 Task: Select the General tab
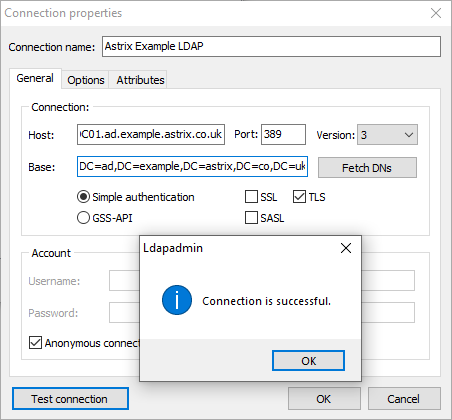[x=35, y=78]
